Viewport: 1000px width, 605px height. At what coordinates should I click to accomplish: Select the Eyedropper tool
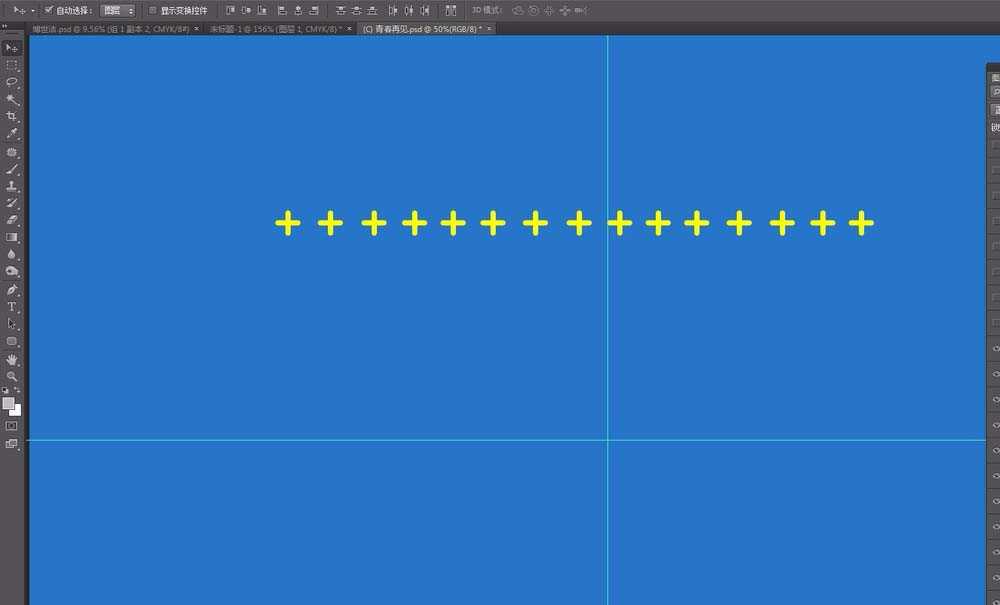(12, 133)
